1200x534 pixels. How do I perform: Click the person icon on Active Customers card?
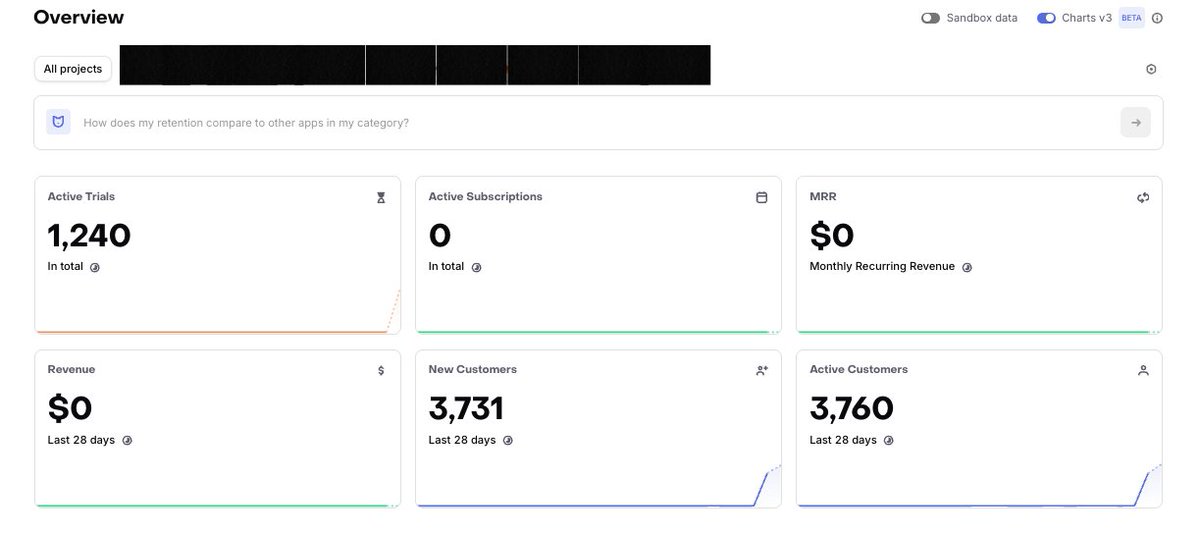[x=1143, y=371]
